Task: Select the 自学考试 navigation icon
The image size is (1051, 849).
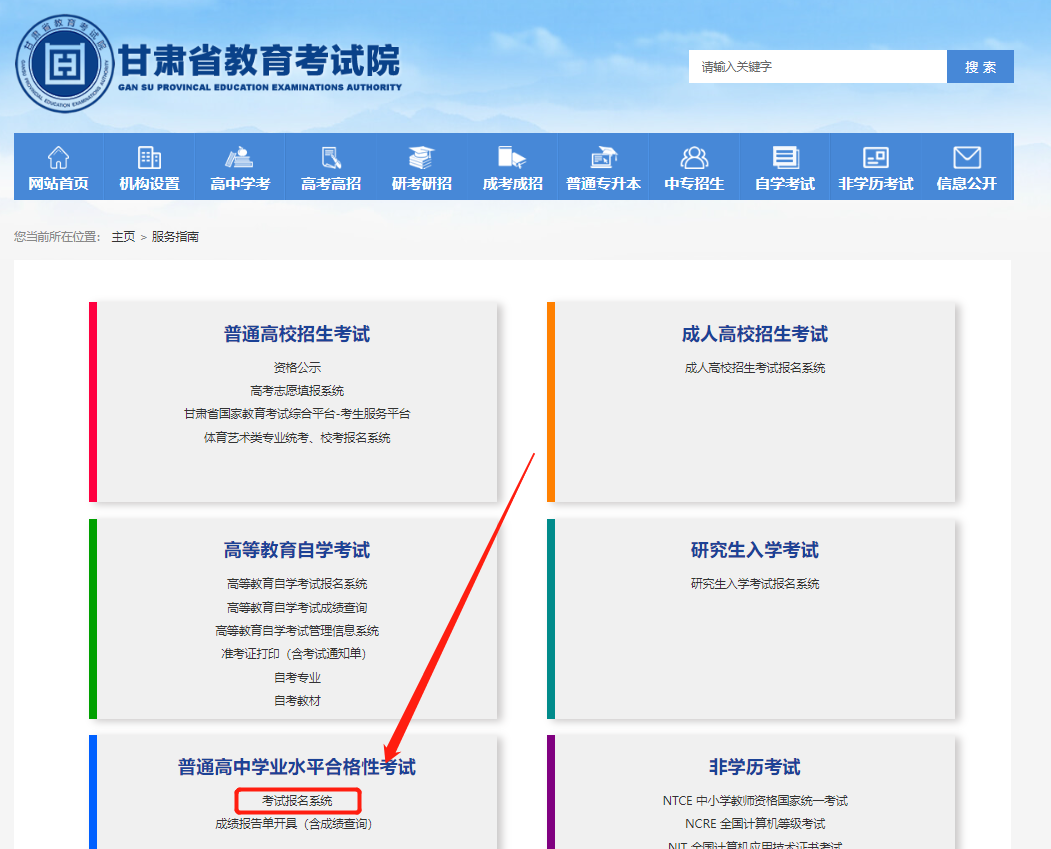Action: tap(785, 158)
